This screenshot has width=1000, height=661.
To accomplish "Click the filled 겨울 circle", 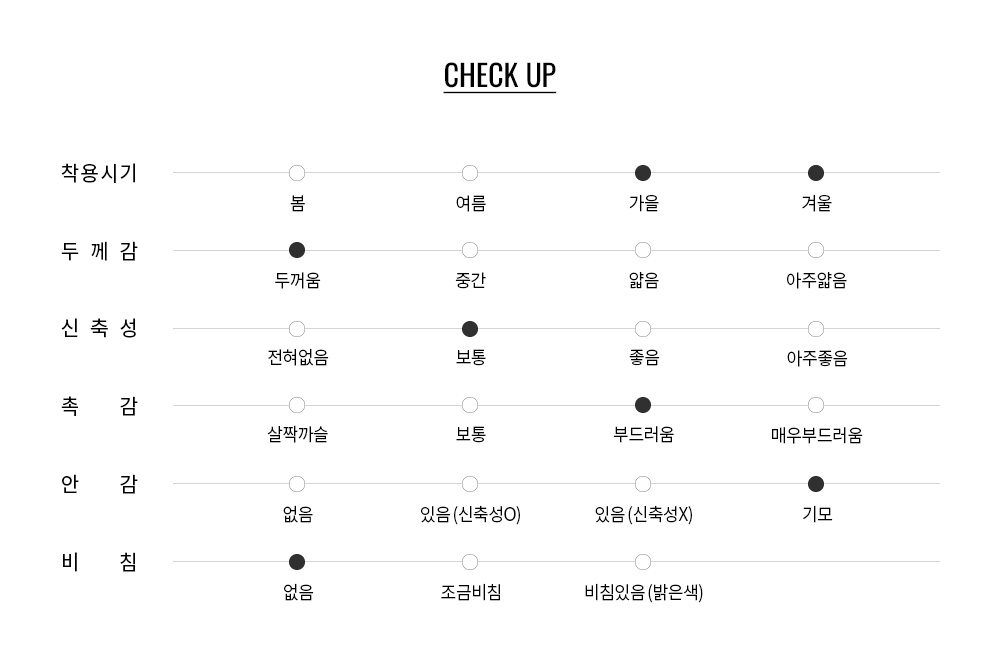I will point(816,173).
